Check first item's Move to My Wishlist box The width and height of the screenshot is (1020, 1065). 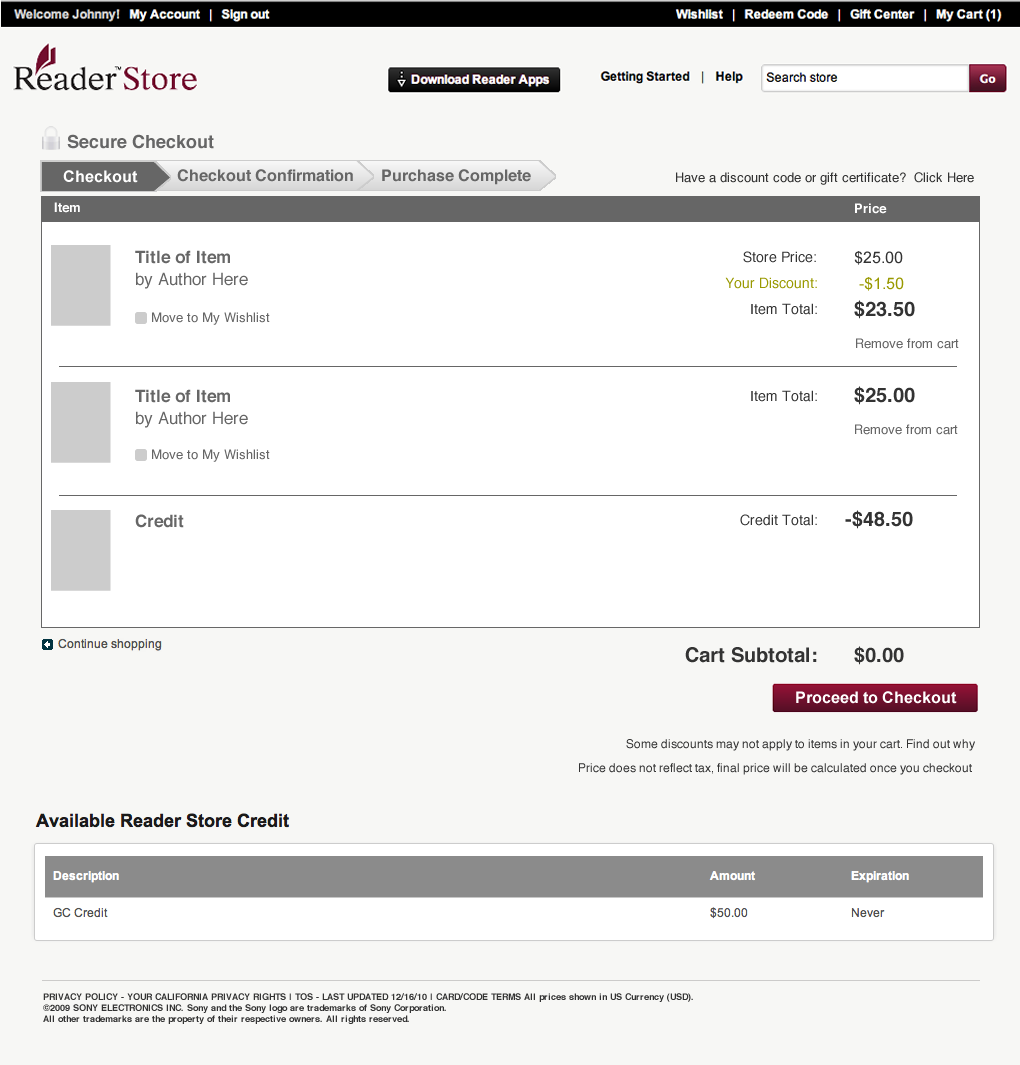[x=141, y=318]
